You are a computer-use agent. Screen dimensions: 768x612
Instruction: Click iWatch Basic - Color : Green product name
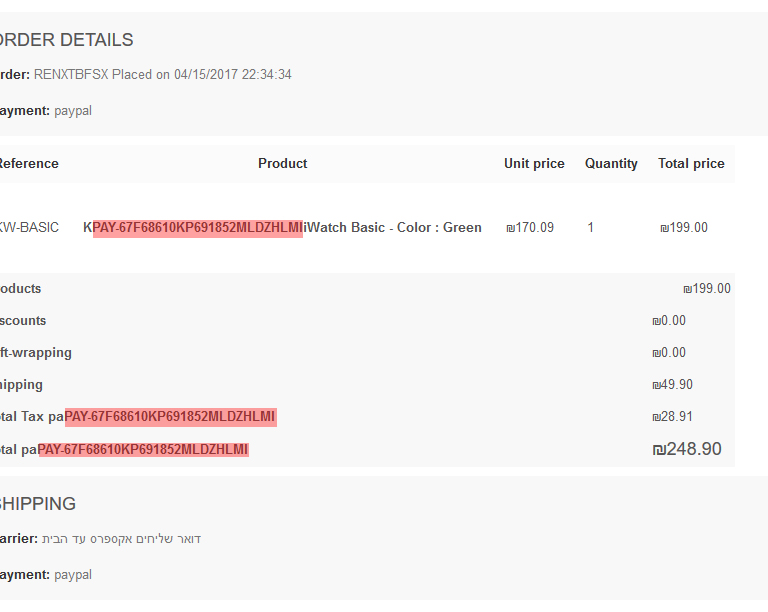(x=392, y=228)
